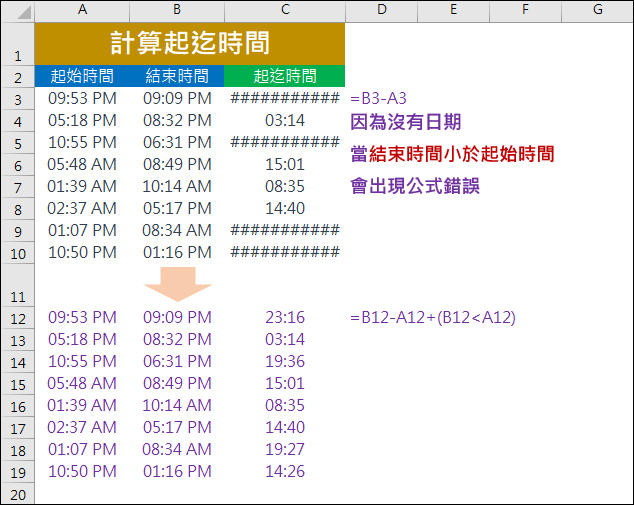The image size is (634, 505).
Task: Click the 結束時間 header cell
Action: coord(177,76)
